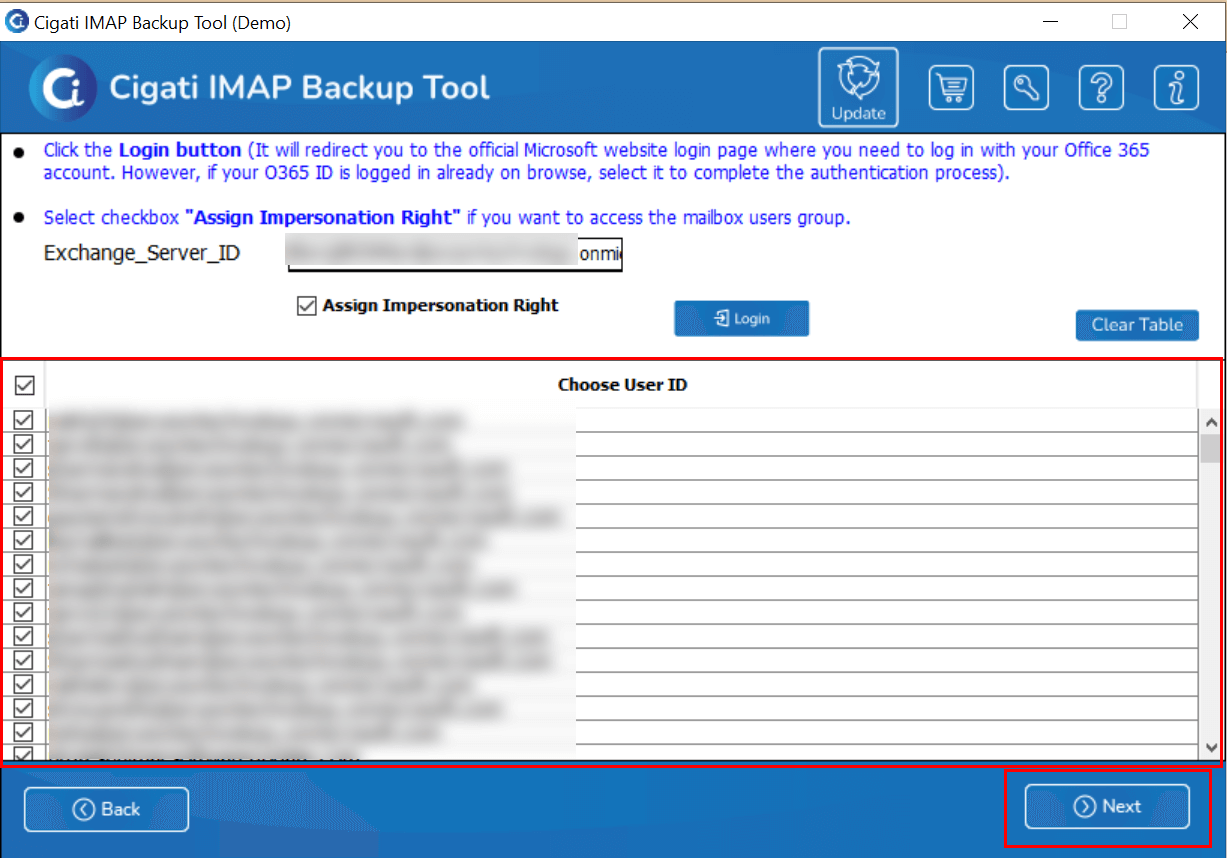Uncheck the first user row checkbox
The width and height of the screenshot is (1227, 859).
(x=24, y=420)
